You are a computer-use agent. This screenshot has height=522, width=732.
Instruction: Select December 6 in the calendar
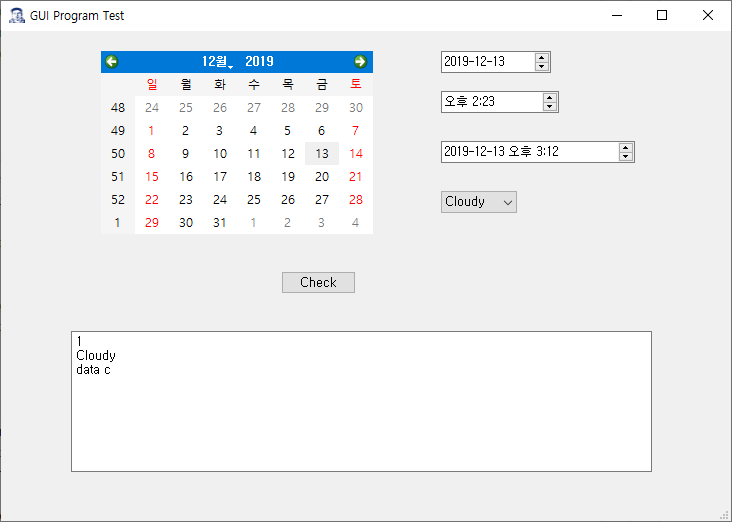[322, 131]
